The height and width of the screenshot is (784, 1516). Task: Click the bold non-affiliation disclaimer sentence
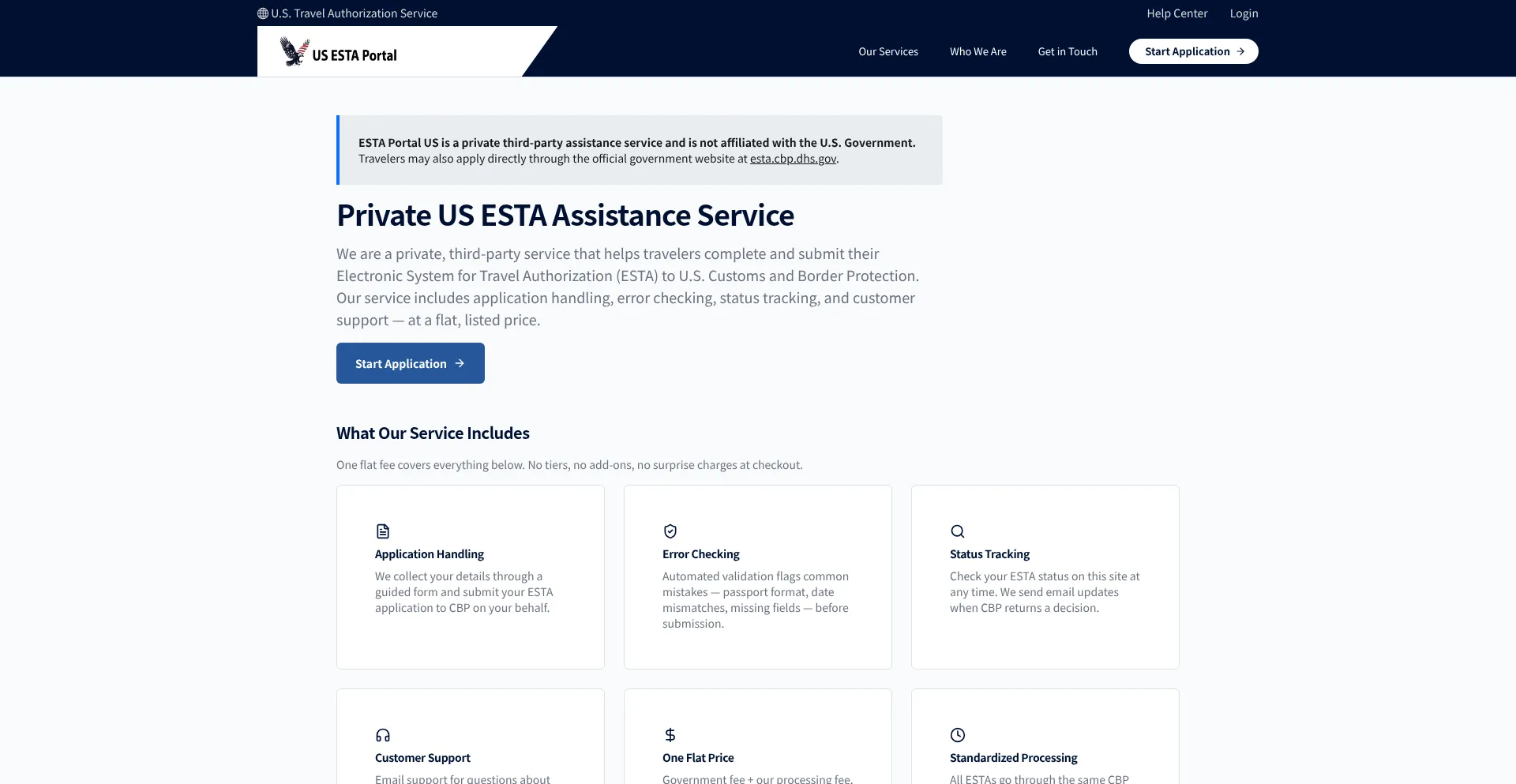[637, 143]
